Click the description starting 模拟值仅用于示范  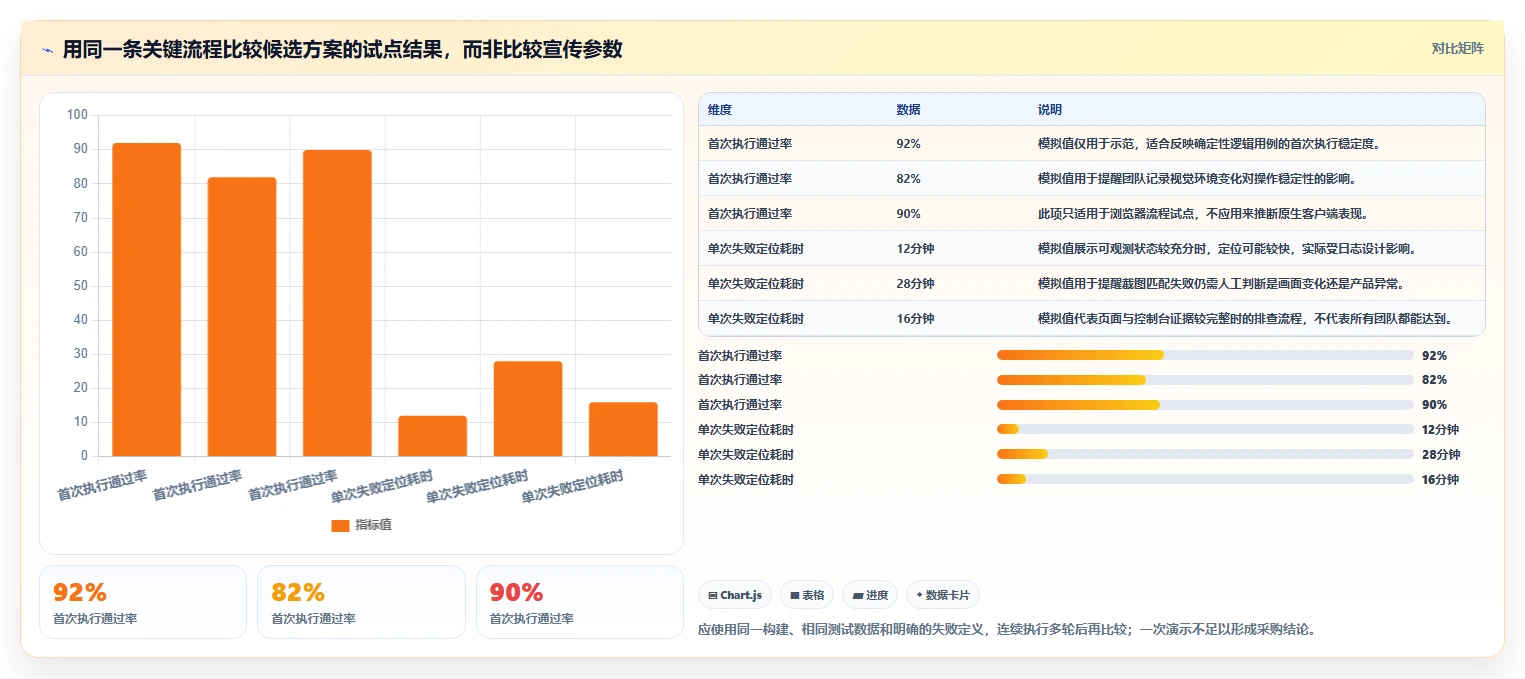(1209, 144)
